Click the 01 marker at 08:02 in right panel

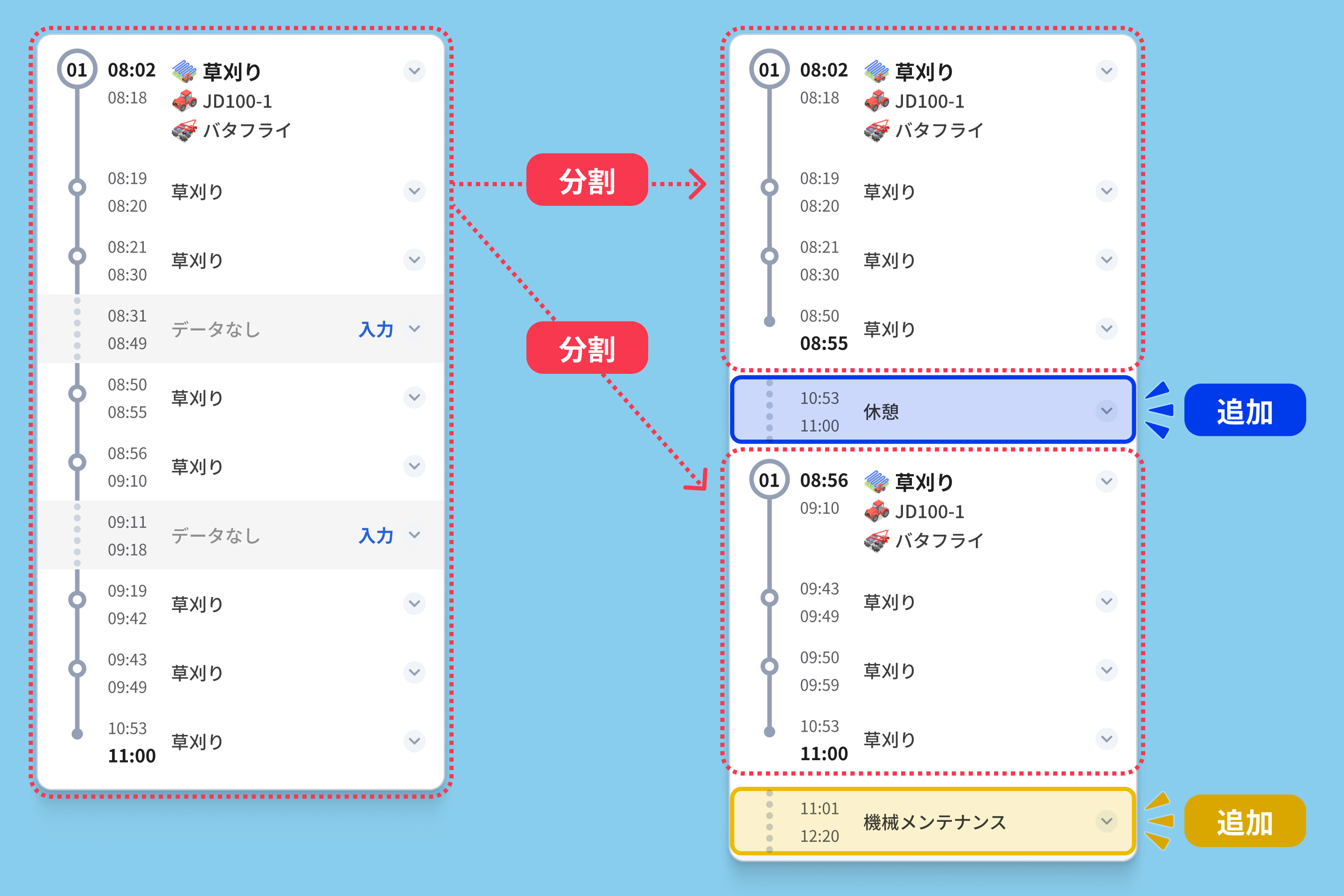pos(769,69)
